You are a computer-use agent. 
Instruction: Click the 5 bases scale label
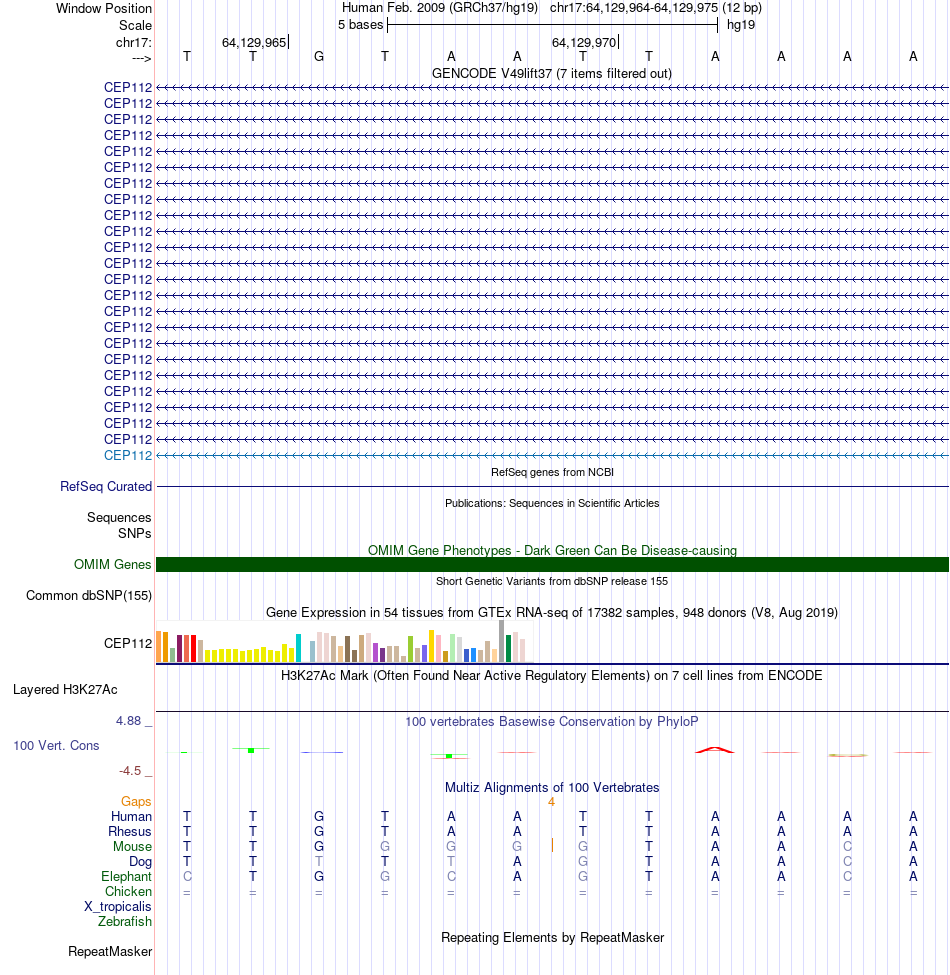click(x=360, y=25)
